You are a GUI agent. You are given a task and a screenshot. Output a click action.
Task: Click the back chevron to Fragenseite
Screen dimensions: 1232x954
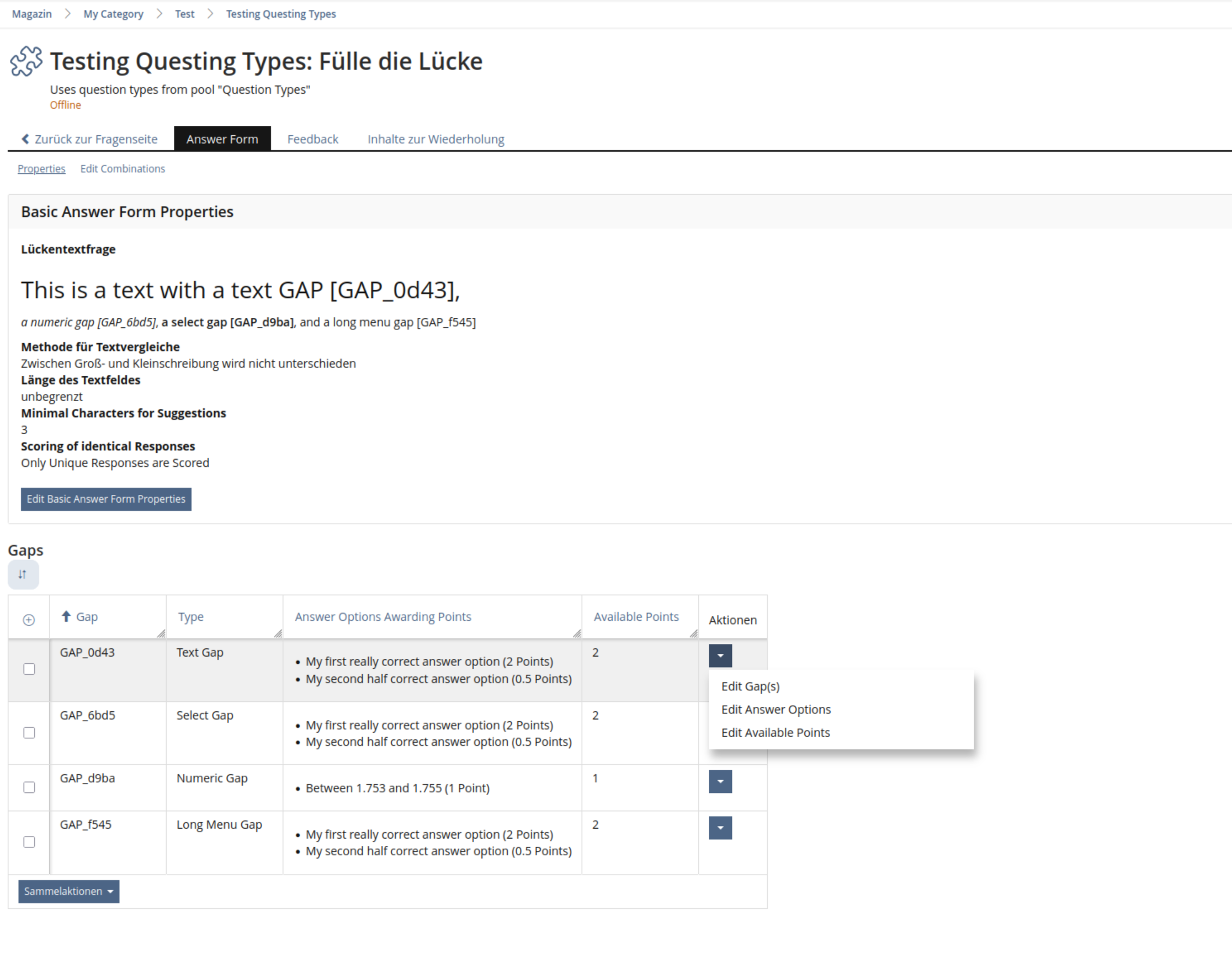25,138
